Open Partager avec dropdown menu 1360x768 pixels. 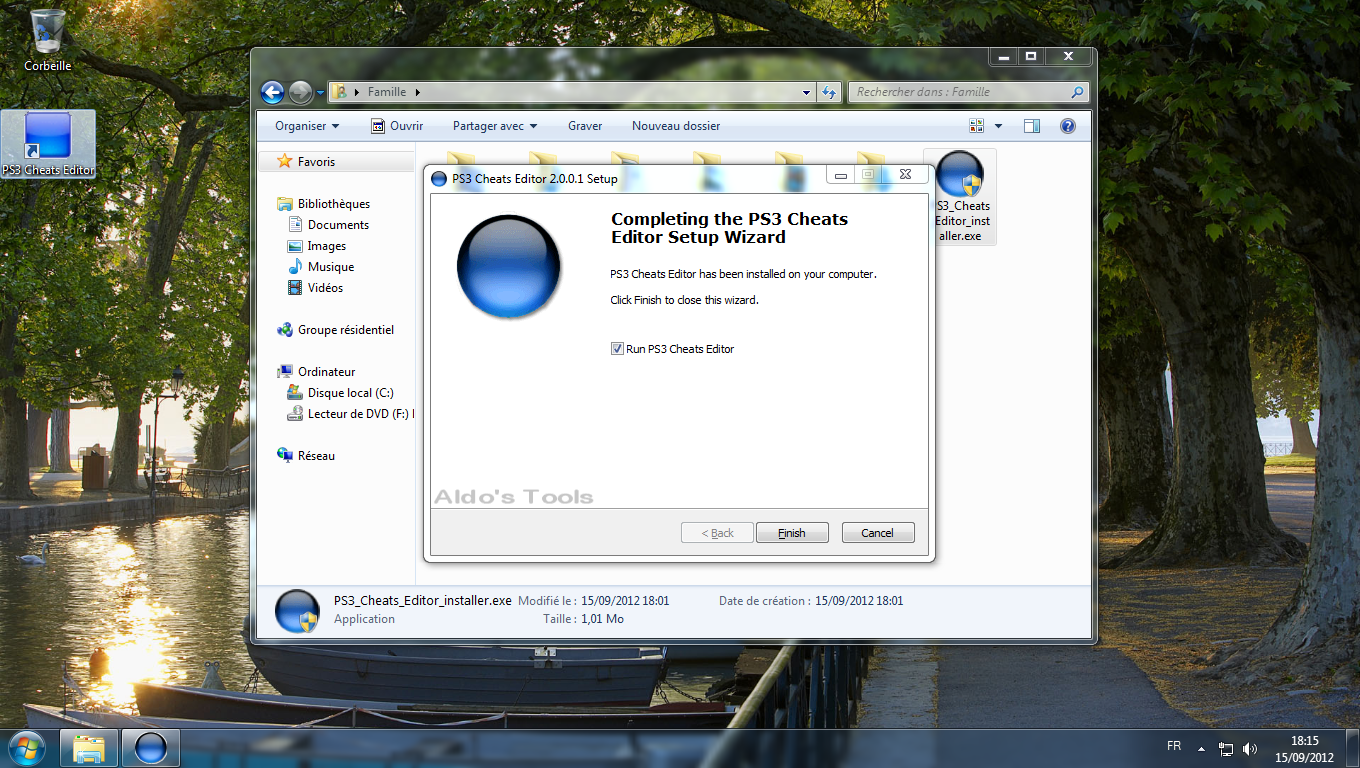(495, 126)
